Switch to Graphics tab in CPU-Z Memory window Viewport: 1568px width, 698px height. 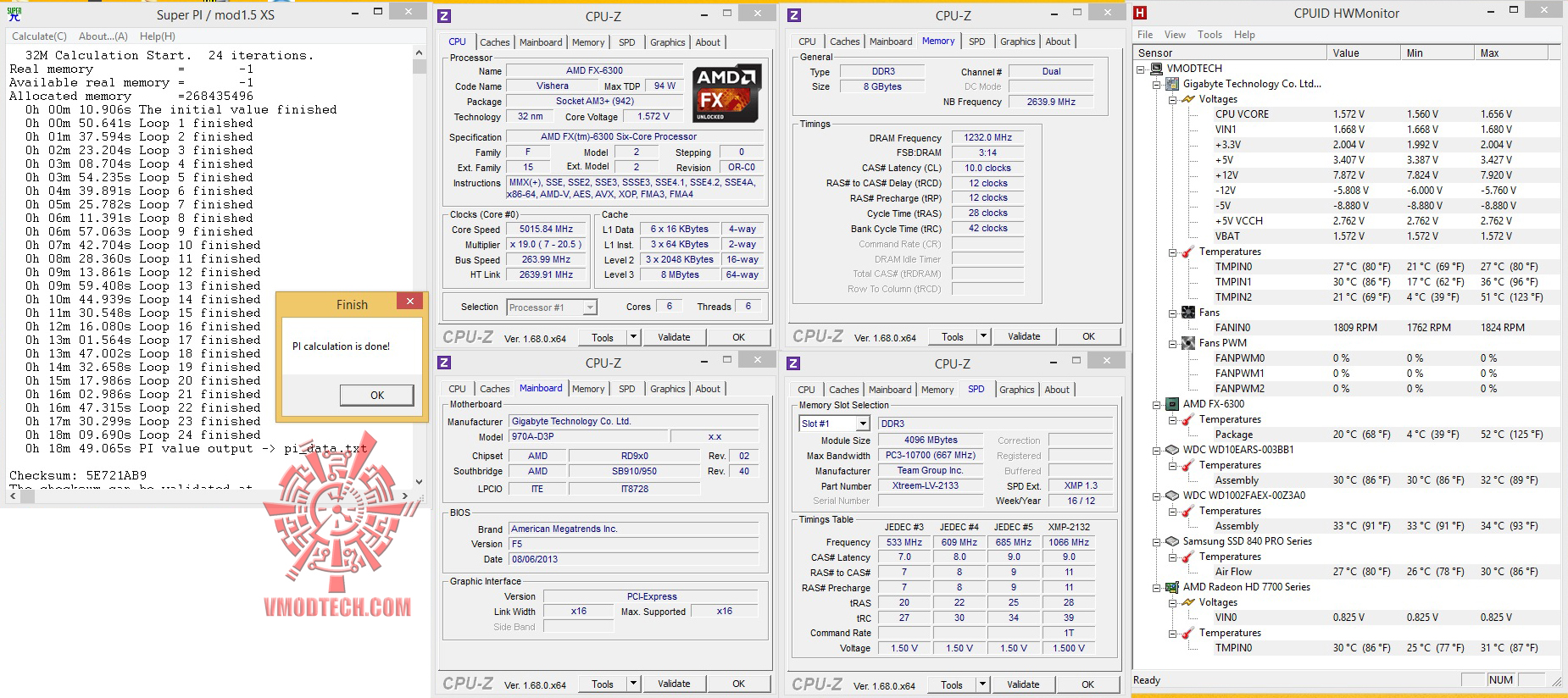coord(1017,42)
